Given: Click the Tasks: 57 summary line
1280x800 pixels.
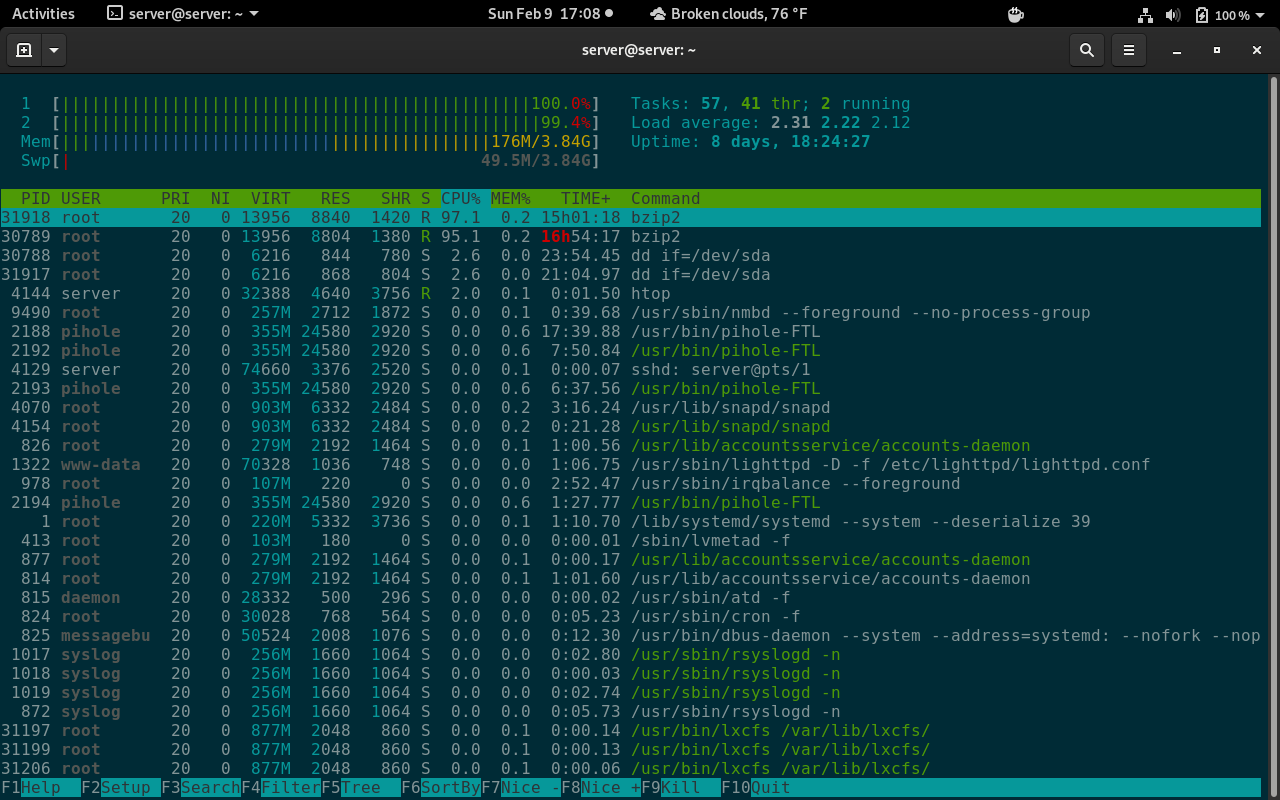Looking at the screenshot, I should coord(771,103).
